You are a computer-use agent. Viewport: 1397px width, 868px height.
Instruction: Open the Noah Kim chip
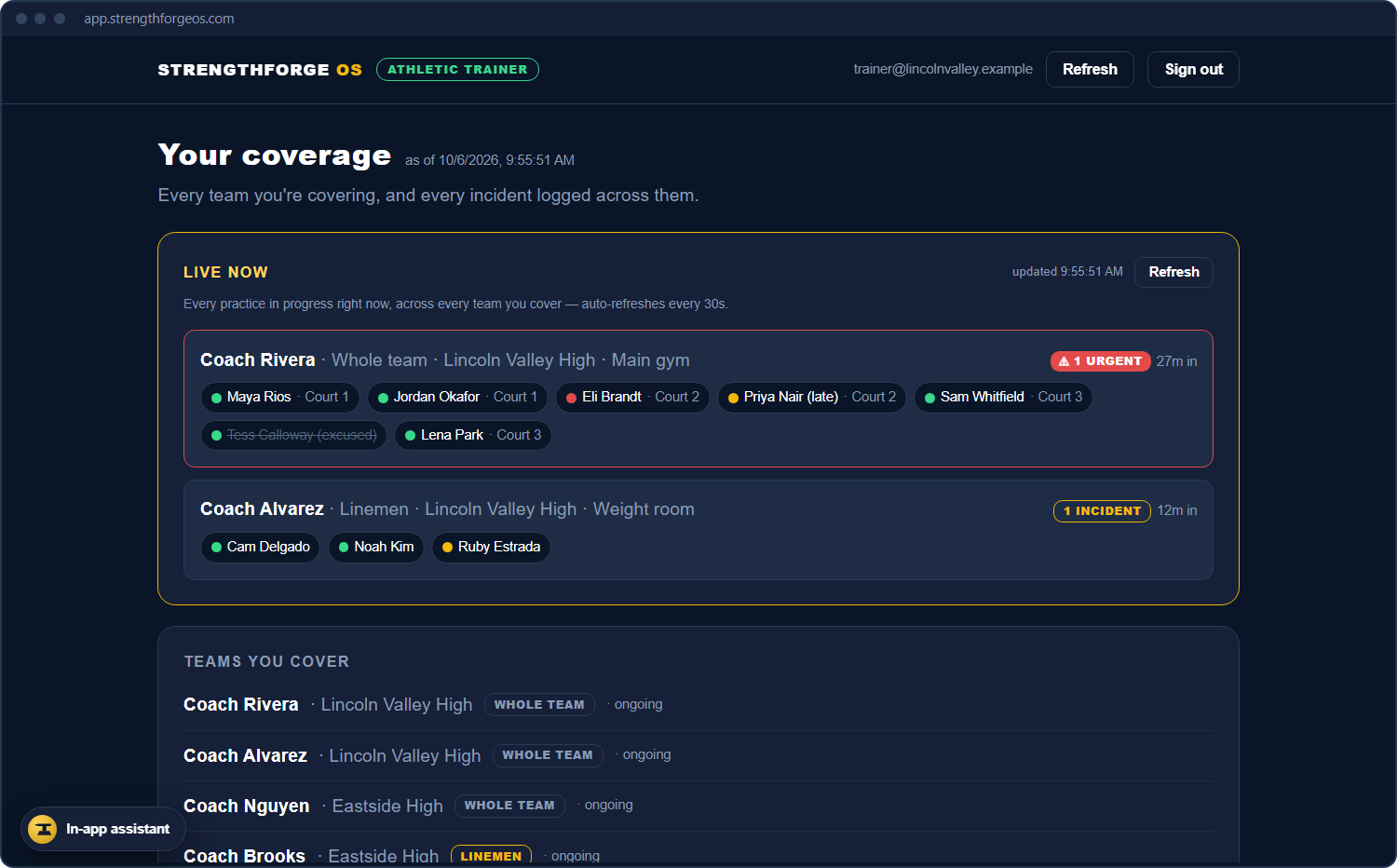[x=375, y=548]
